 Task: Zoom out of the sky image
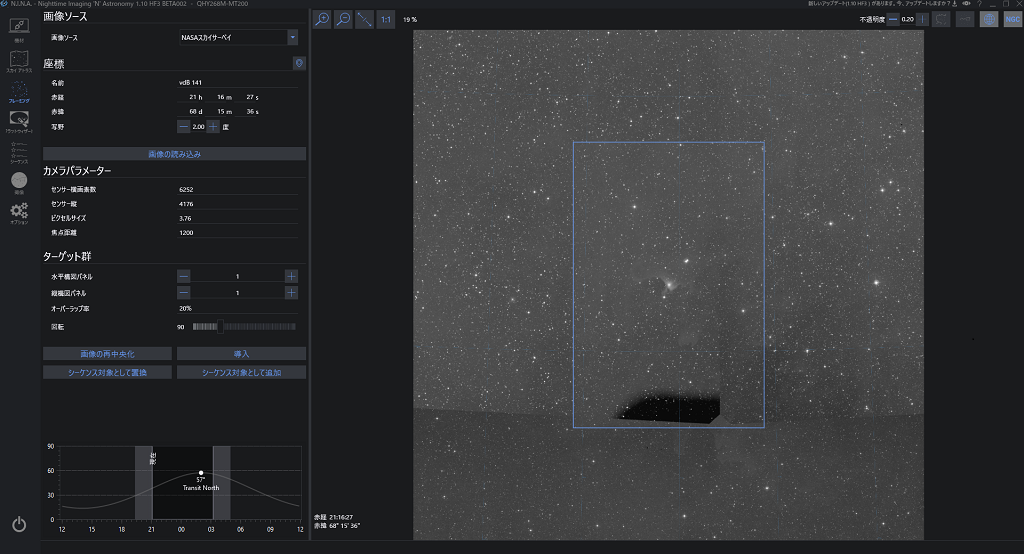coord(343,20)
